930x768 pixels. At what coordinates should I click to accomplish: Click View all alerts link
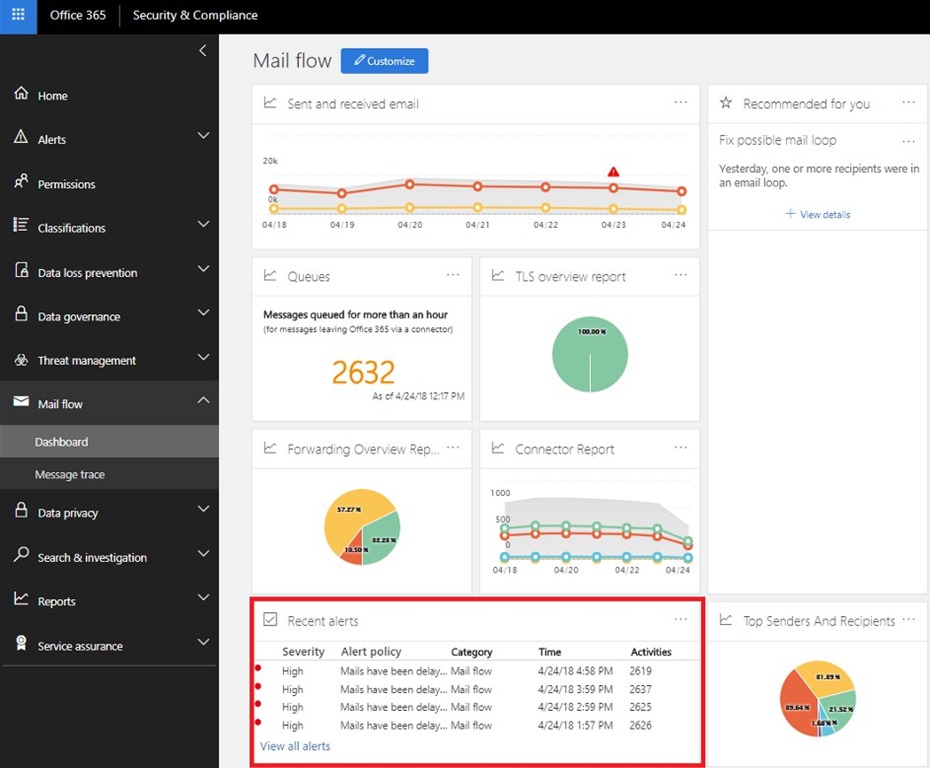[x=295, y=746]
